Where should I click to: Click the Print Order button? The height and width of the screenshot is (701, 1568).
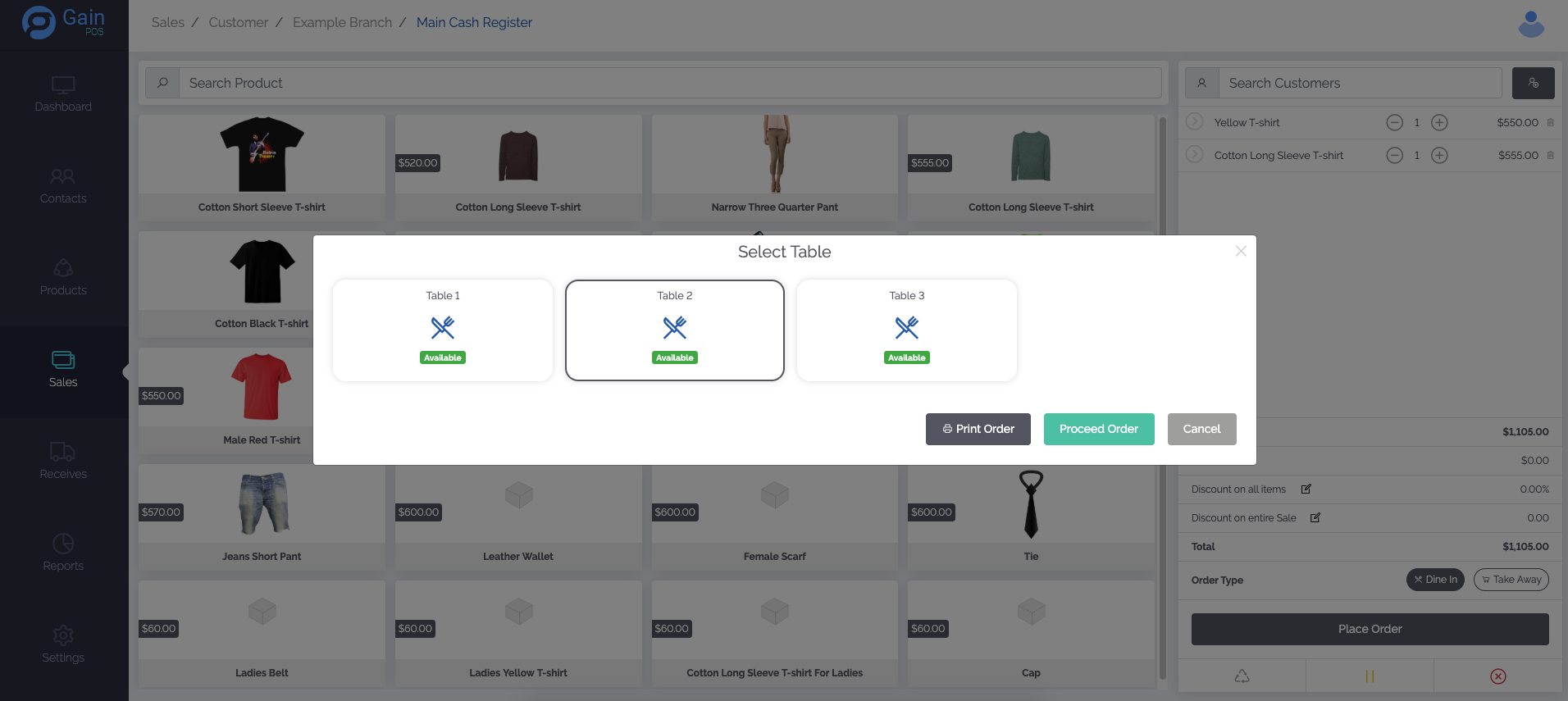978,429
